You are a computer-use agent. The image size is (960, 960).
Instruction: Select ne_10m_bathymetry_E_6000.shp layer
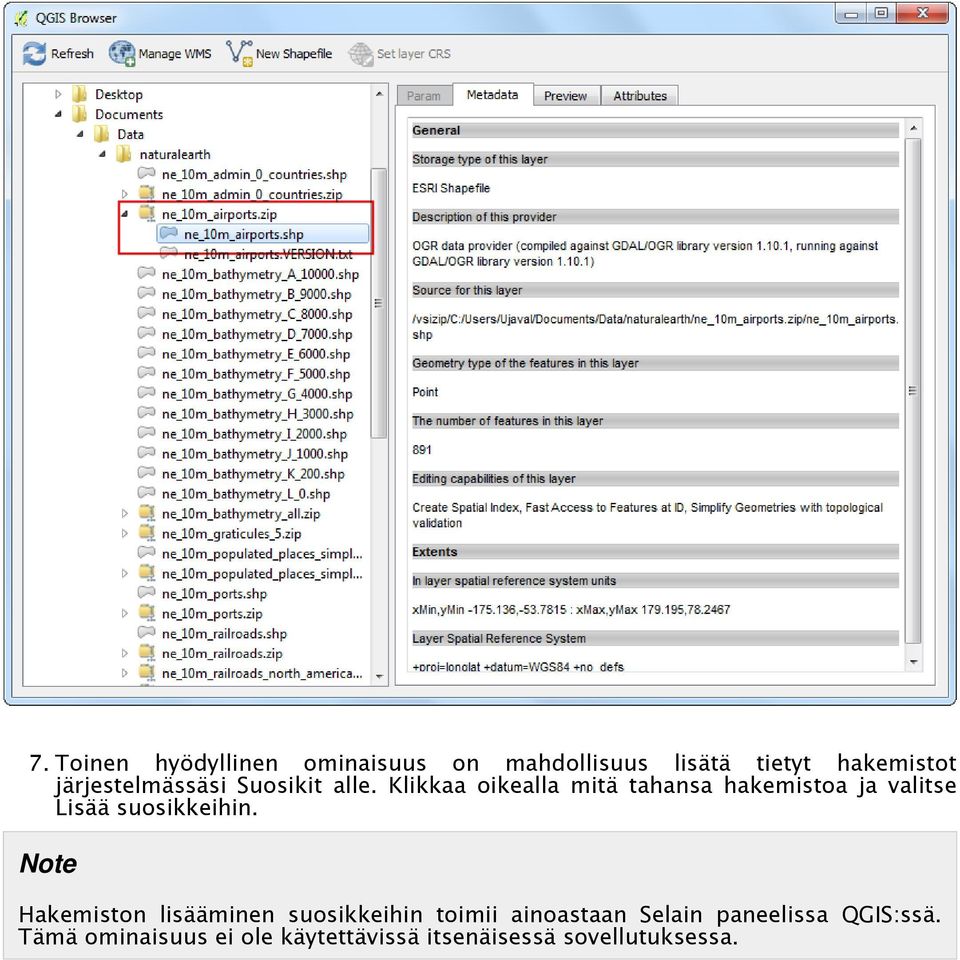256,354
